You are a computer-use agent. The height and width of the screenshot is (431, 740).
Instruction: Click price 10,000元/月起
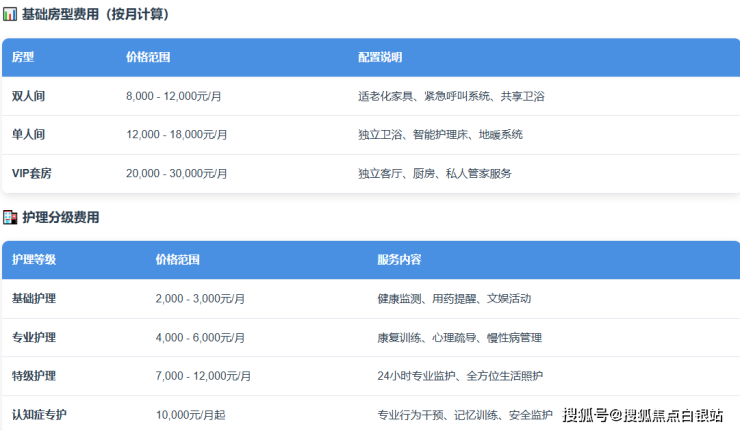click(191, 415)
